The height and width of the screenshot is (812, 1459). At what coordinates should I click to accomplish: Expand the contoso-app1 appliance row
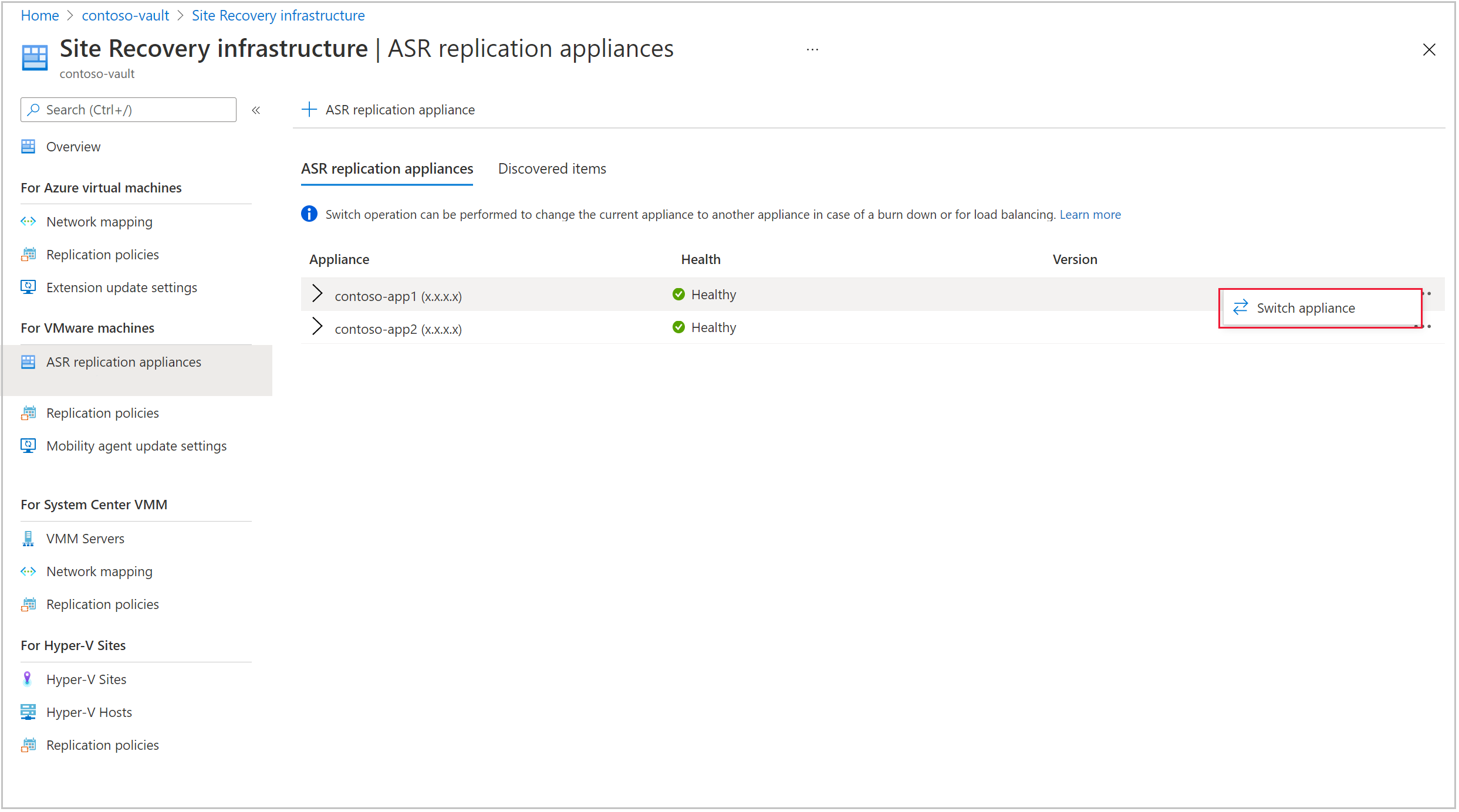pyautogui.click(x=319, y=293)
